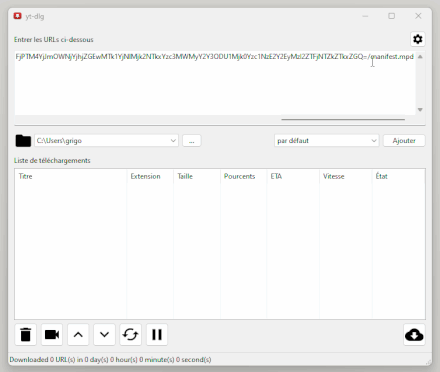Click the Ajouter button
The height and width of the screenshot is (372, 440).
tap(404, 141)
